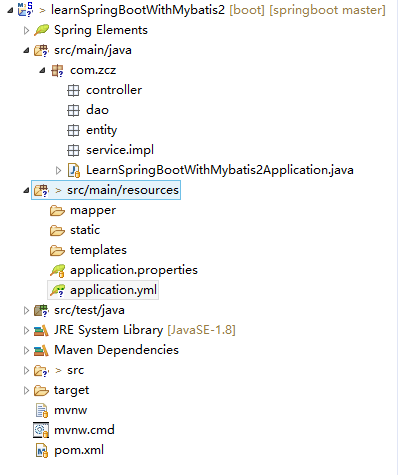Select the src folder label
The image size is (398, 475).
(x=75, y=370)
